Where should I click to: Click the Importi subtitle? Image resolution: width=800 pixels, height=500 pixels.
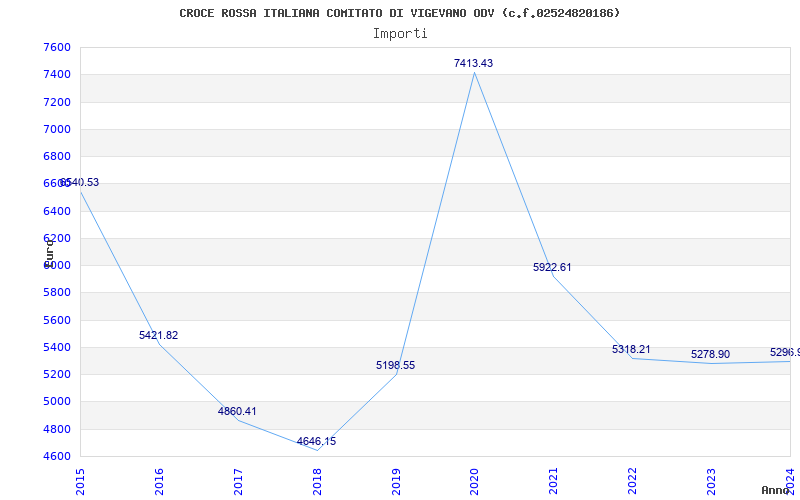pos(400,34)
